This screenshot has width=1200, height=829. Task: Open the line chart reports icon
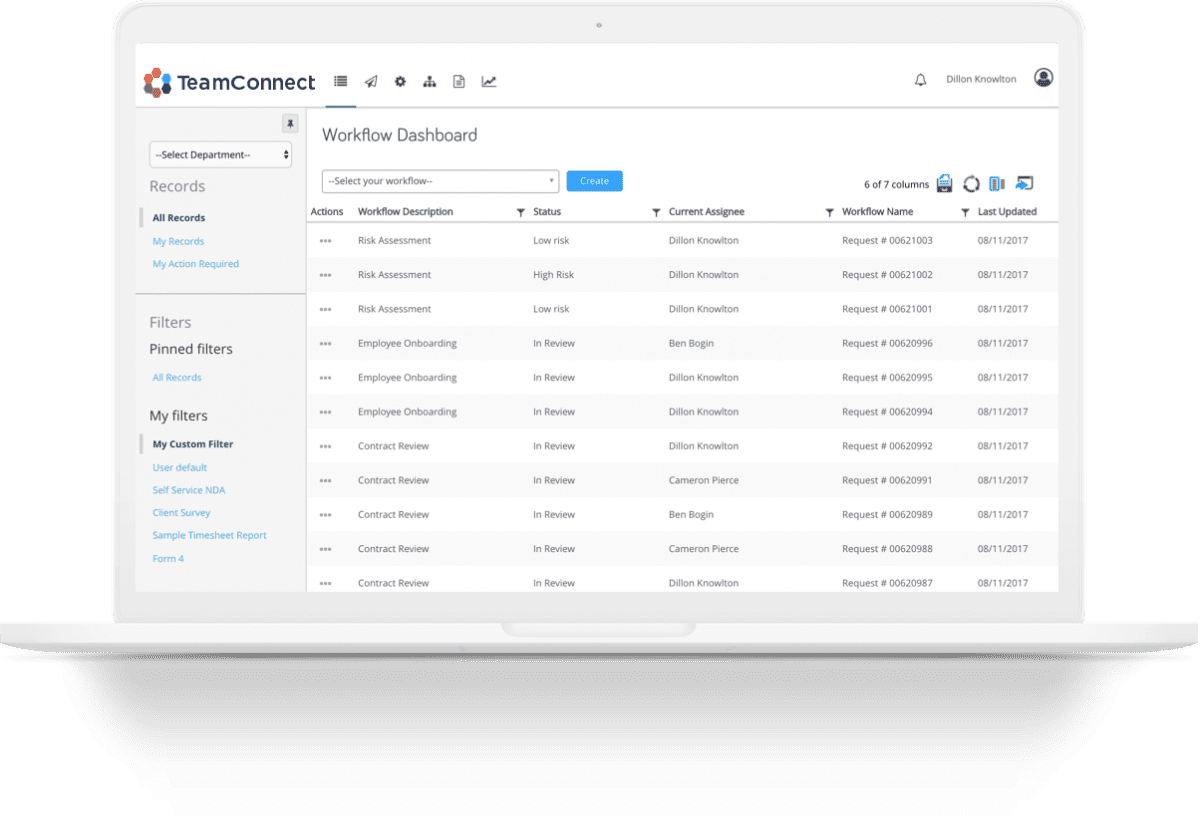tap(489, 82)
